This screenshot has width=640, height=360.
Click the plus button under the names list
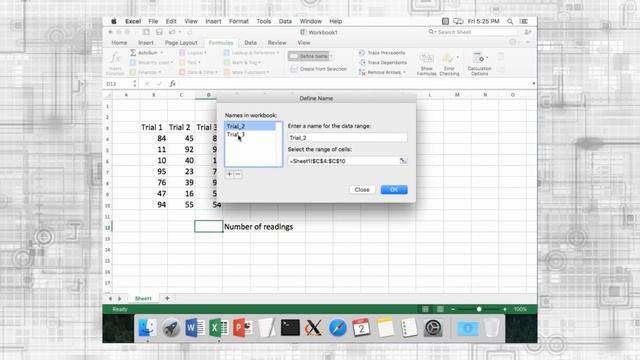click(x=229, y=174)
